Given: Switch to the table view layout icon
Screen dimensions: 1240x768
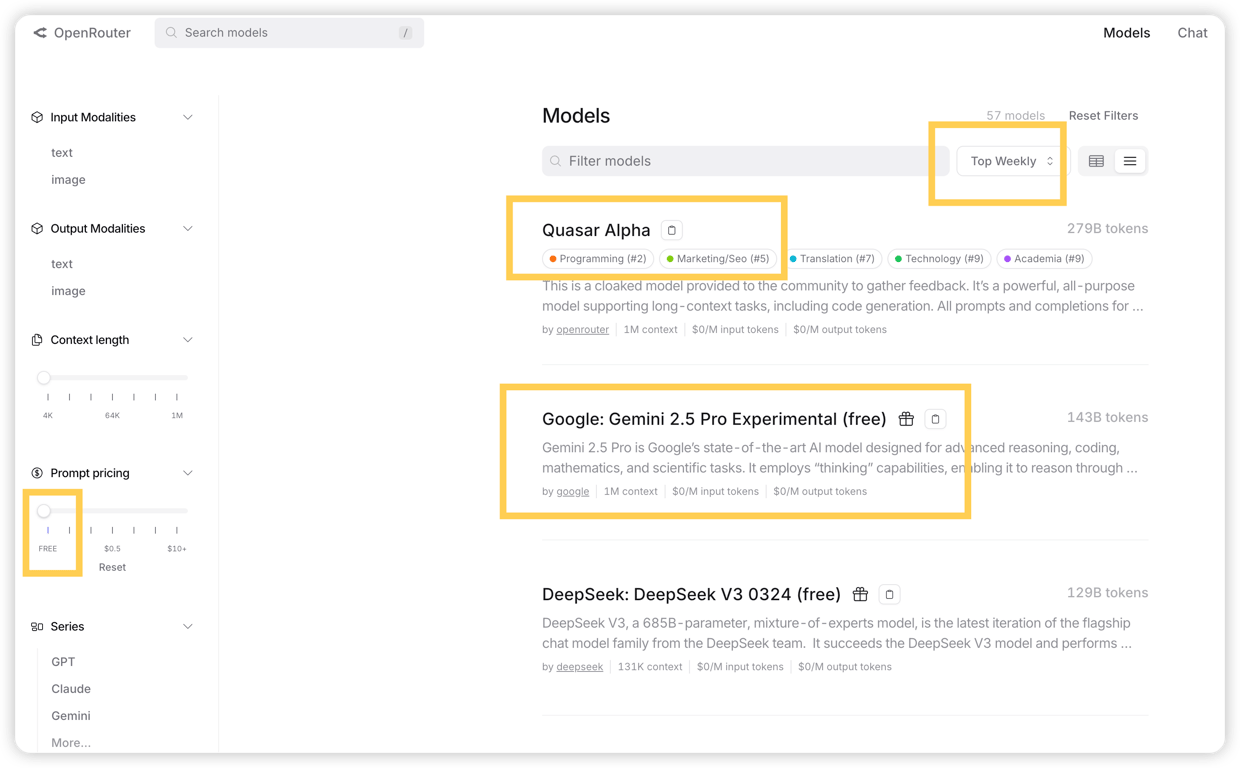Looking at the screenshot, I should pos(1096,161).
